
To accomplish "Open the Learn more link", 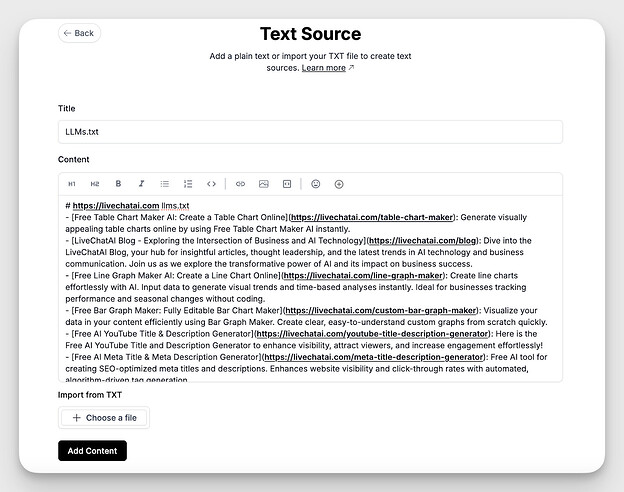I will click(324, 68).
